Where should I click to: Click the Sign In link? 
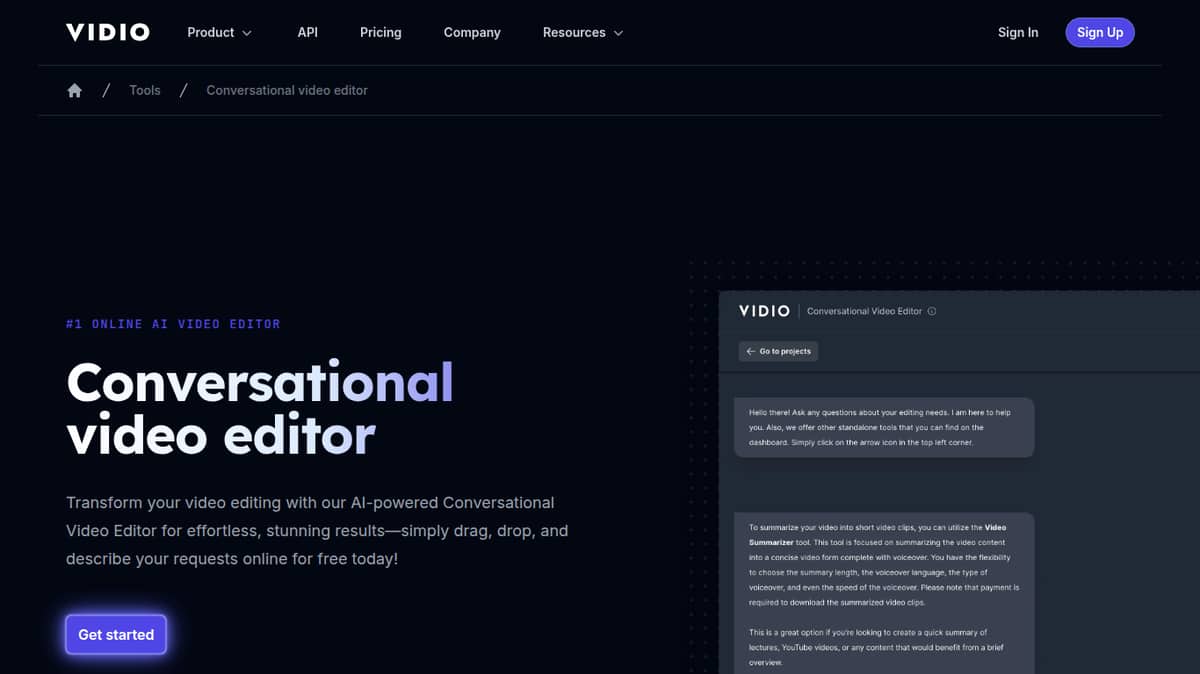1018,32
